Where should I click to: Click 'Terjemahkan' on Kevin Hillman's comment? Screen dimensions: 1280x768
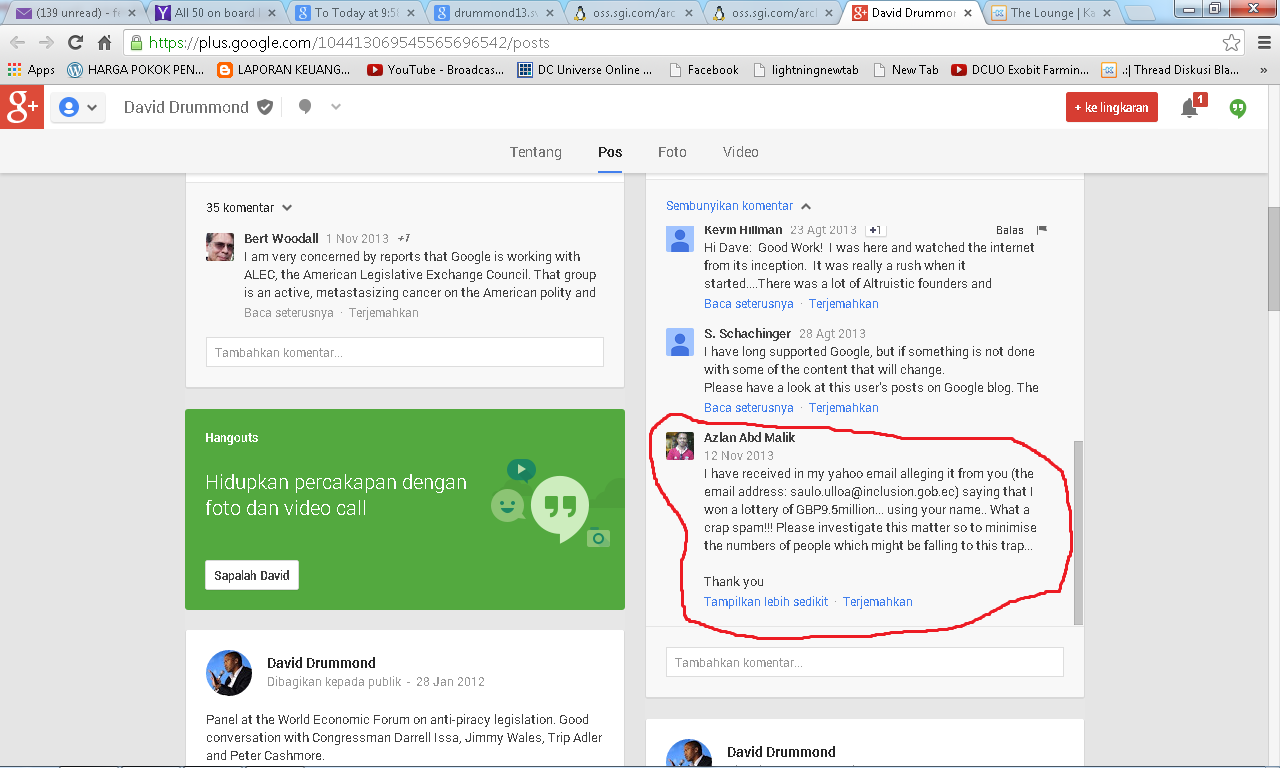point(844,304)
